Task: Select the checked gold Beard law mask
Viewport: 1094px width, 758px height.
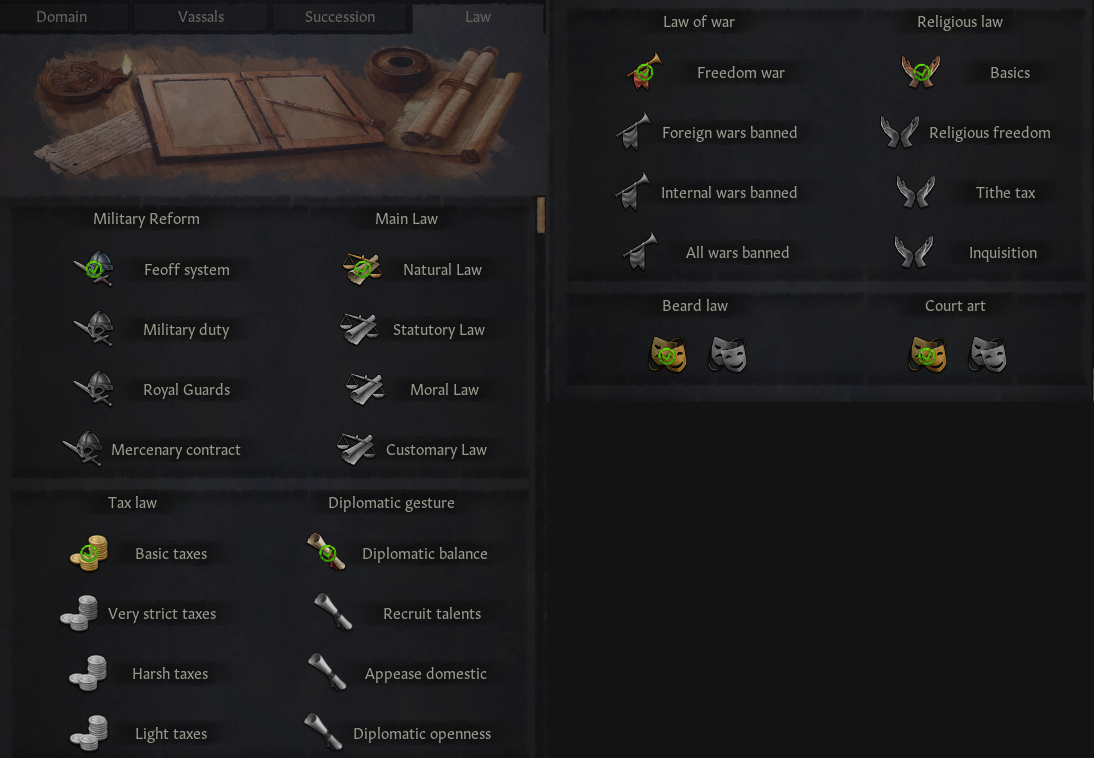Action: click(668, 354)
